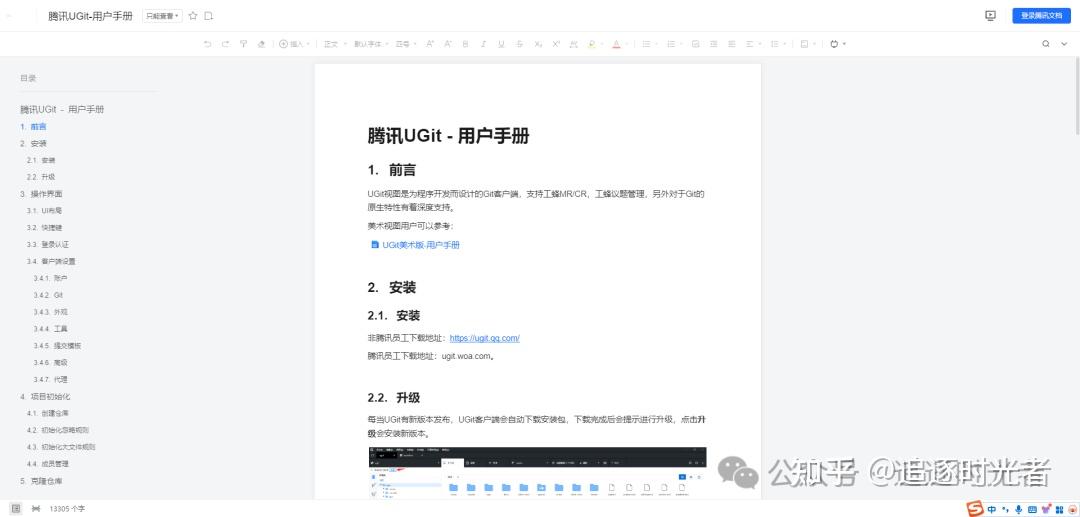Click the vertical page scrollbar

point(1076,96)
